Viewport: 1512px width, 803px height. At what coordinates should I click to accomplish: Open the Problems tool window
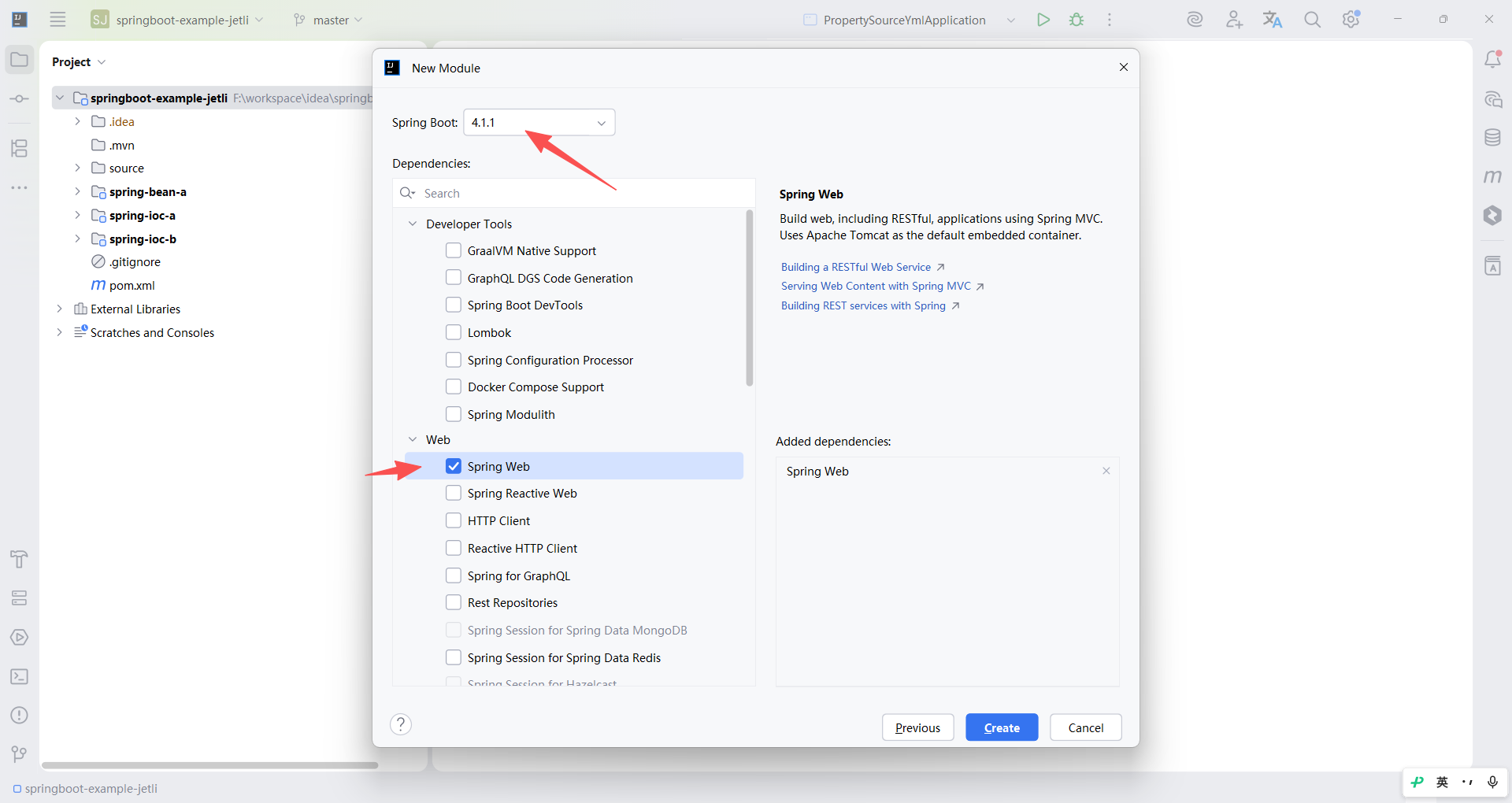[20, 715]
